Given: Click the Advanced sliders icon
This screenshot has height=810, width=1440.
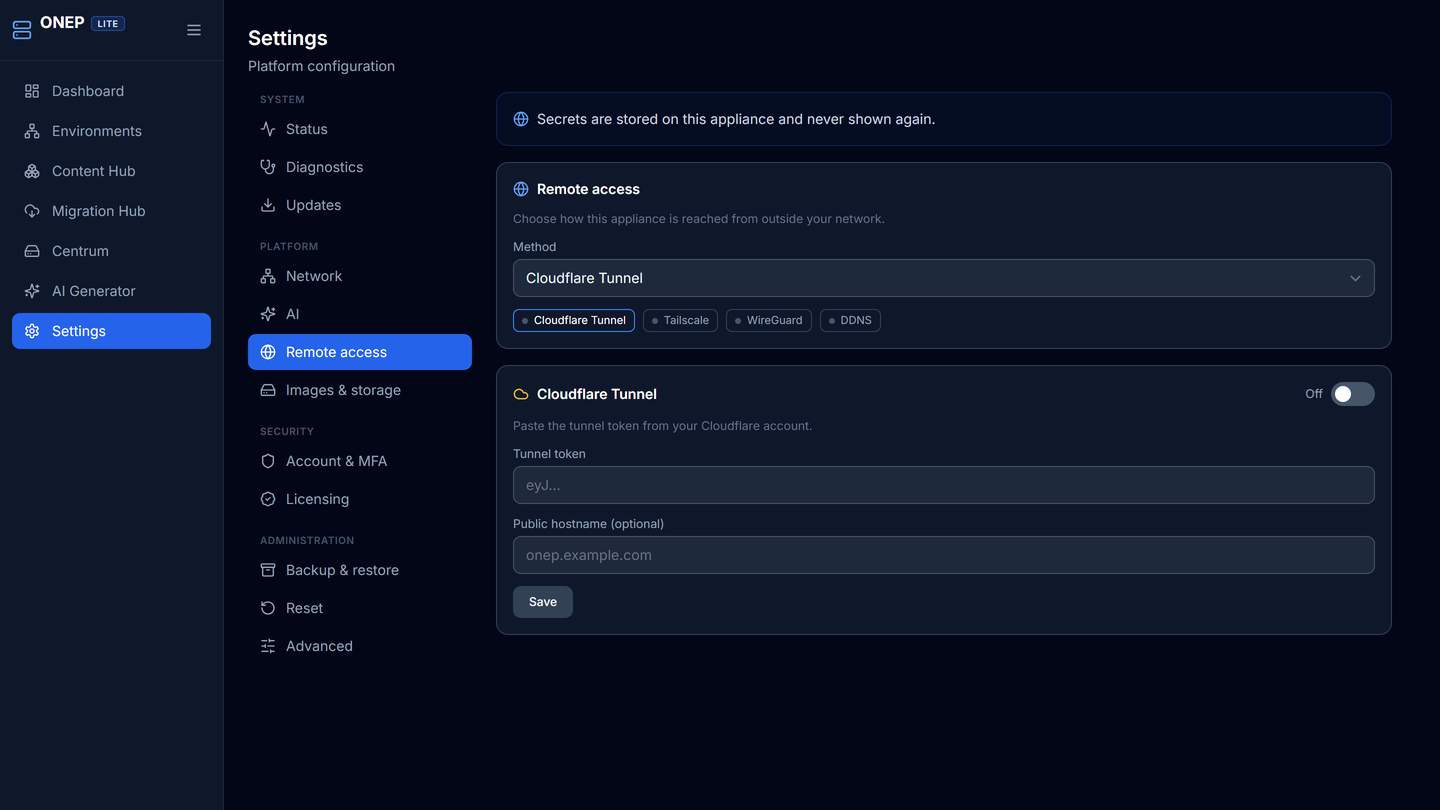Looking at the screenshot, I should click(x=268, y=646).
